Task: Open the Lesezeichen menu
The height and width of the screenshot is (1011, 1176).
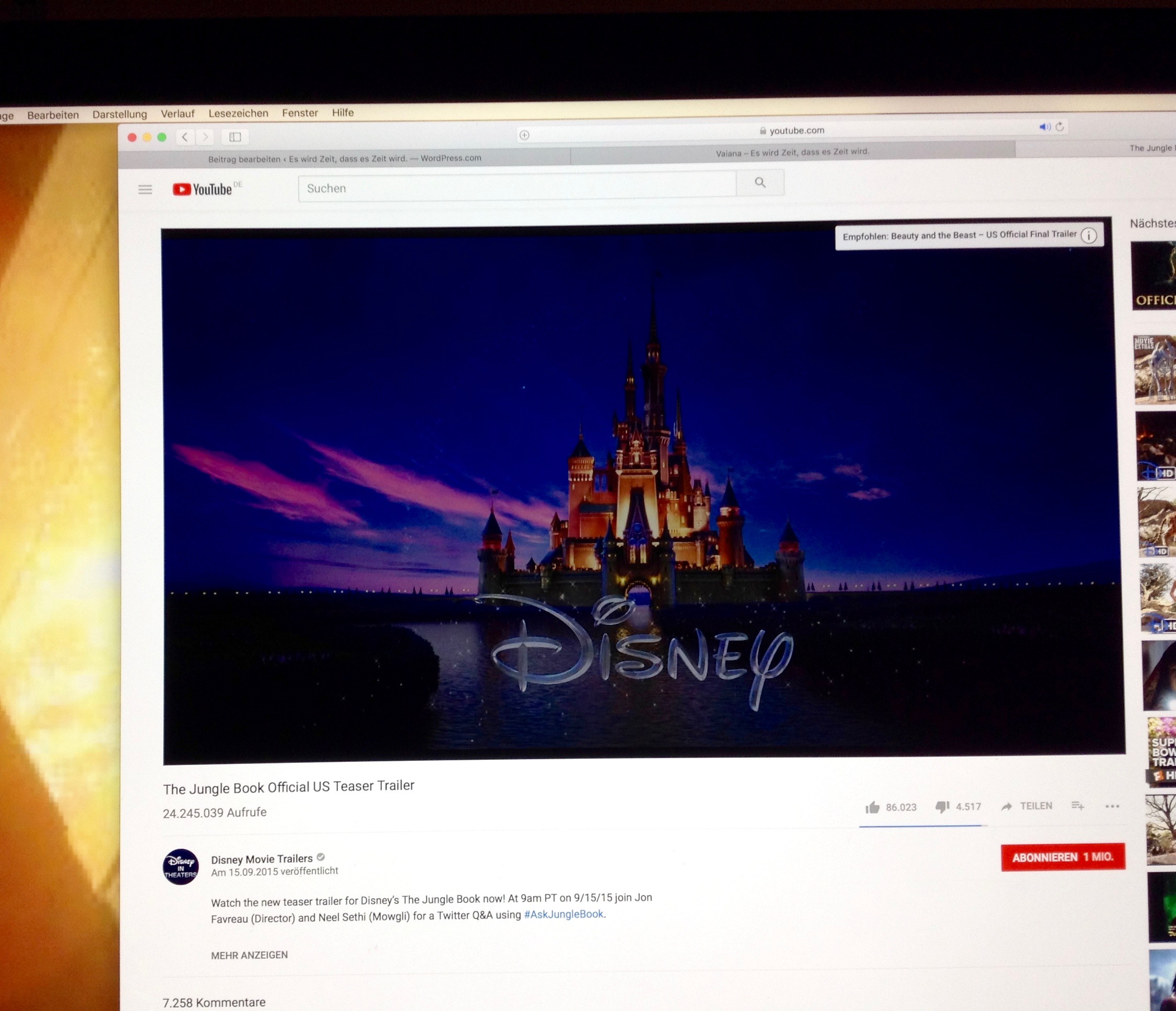Action: coord(238,113)
